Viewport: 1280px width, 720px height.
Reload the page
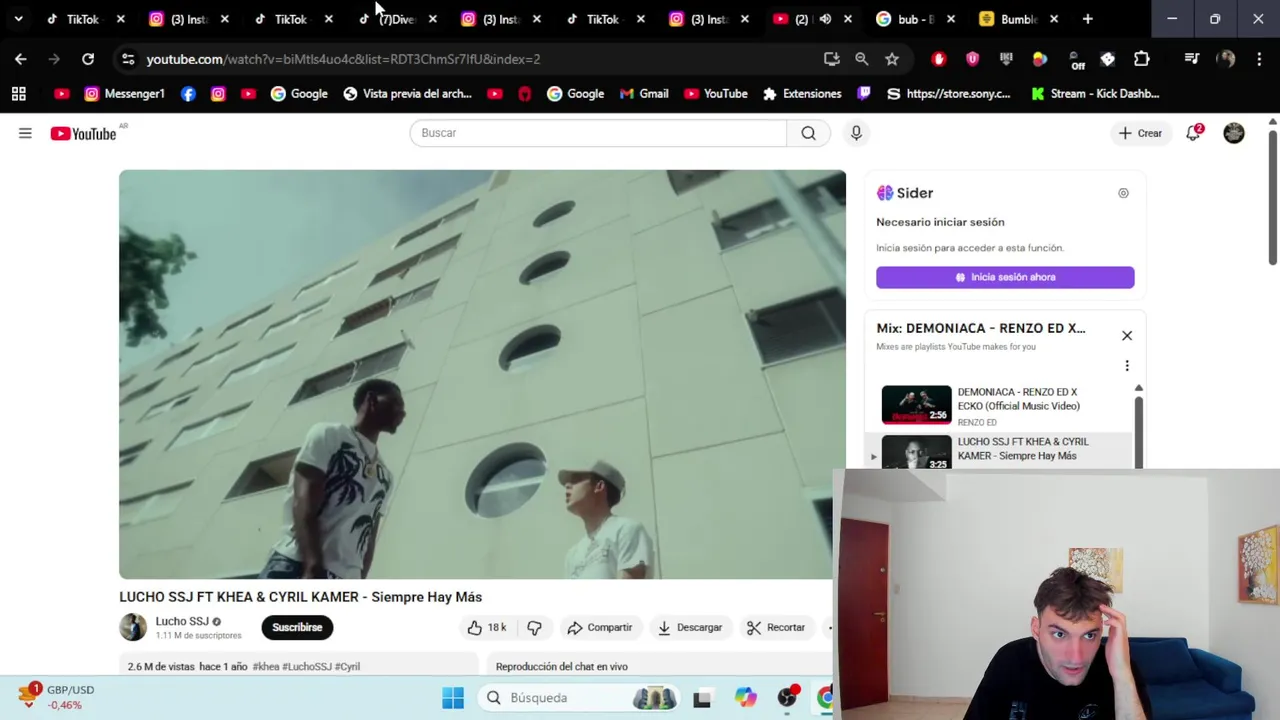point(88,59)
